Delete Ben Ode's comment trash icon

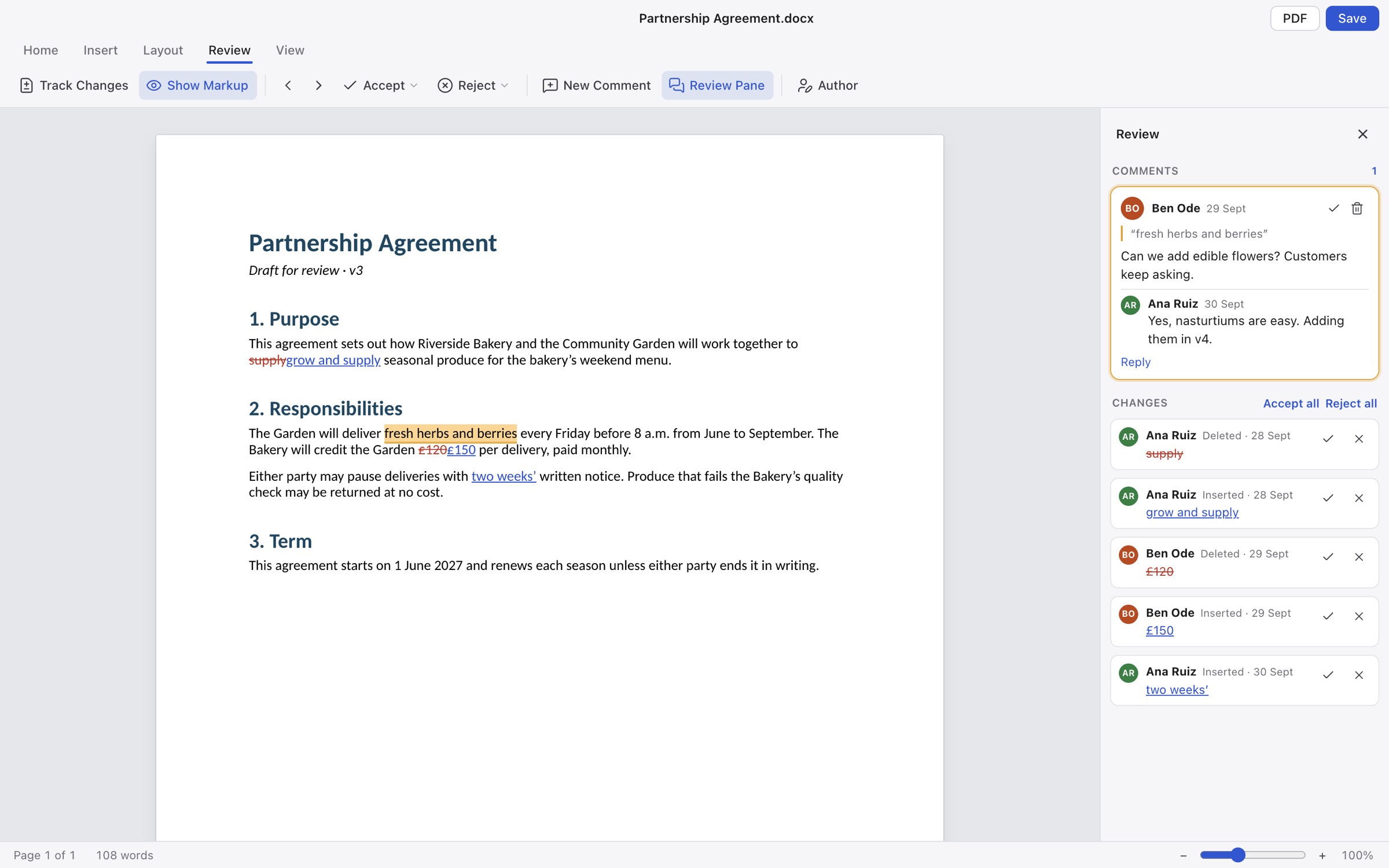click(x=1357, y=208)
